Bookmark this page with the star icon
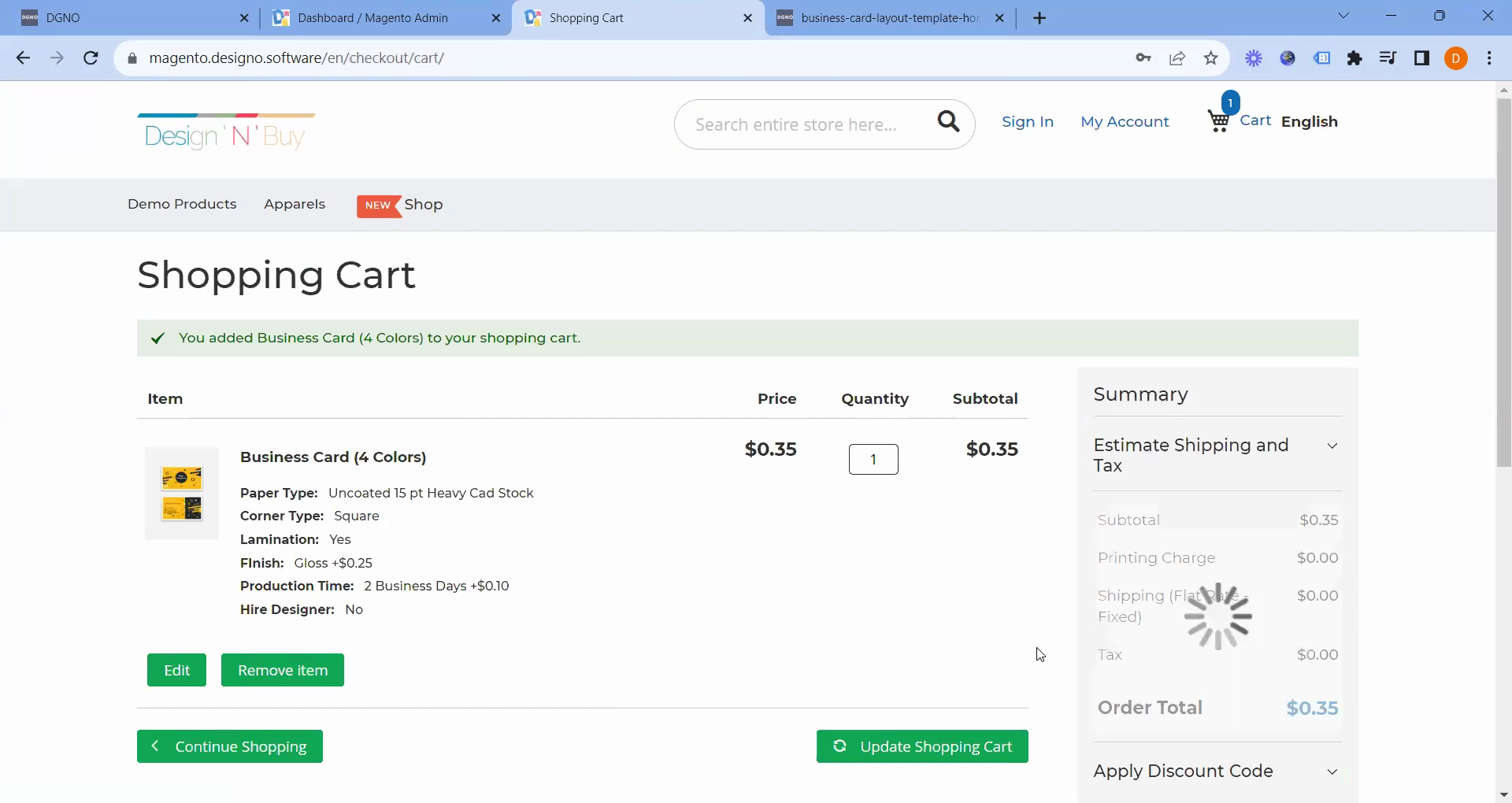Screen dimensions: 1512x803 (x=1211, y=57)
